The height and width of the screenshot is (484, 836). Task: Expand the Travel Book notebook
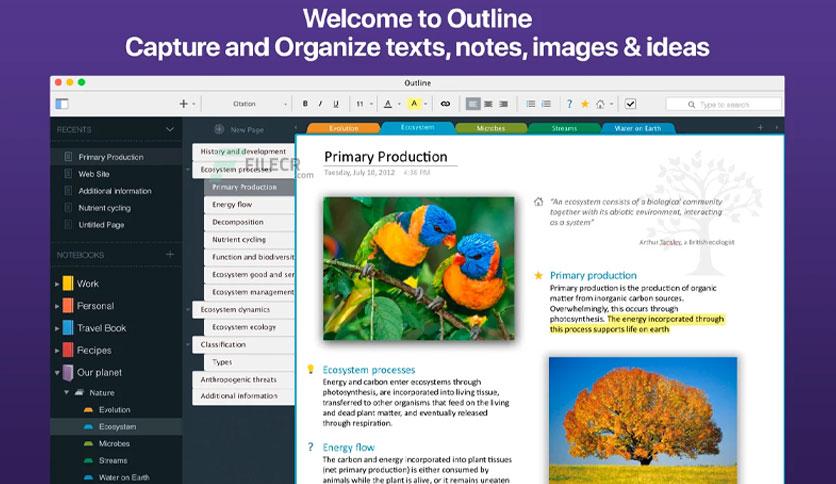(x=57, y=328)
